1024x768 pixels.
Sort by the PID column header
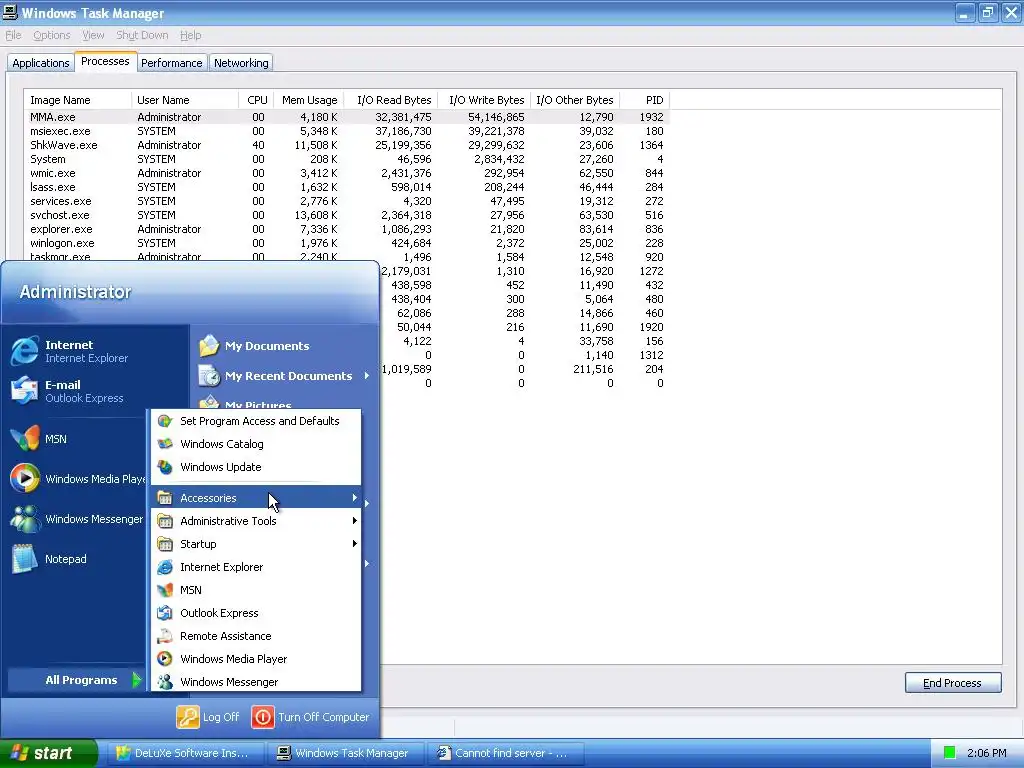click(645, 100)
